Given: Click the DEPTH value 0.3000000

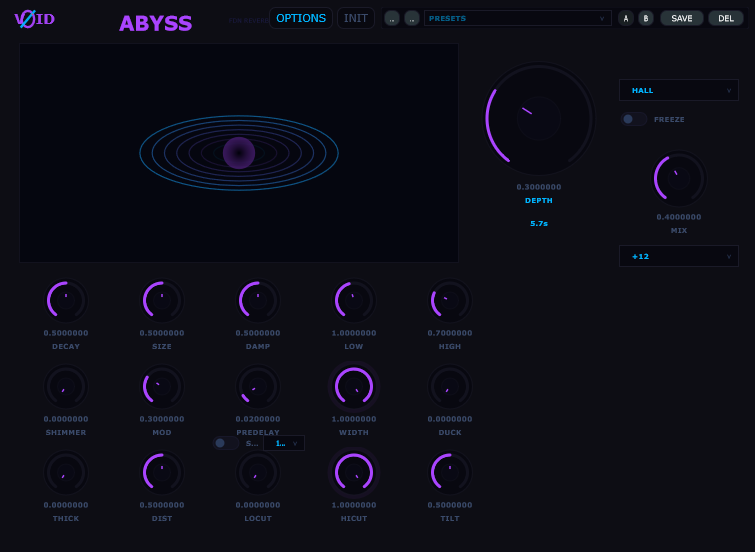Looking at the screenshot, I should [x=539, y=187].
